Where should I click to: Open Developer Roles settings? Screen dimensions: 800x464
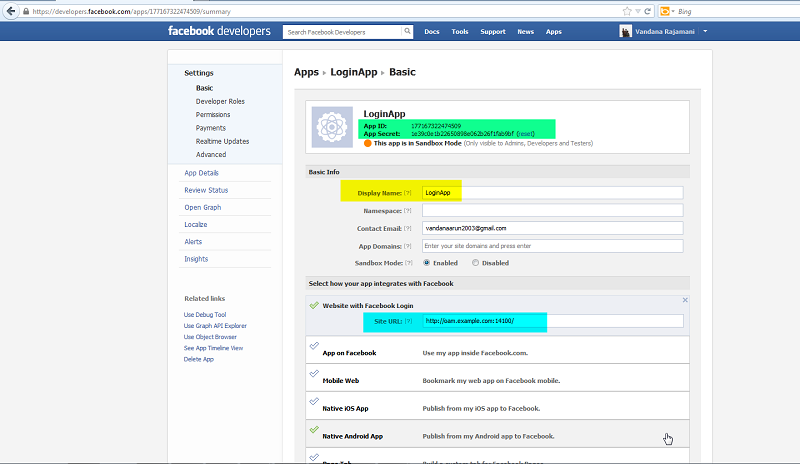(220, 101)
